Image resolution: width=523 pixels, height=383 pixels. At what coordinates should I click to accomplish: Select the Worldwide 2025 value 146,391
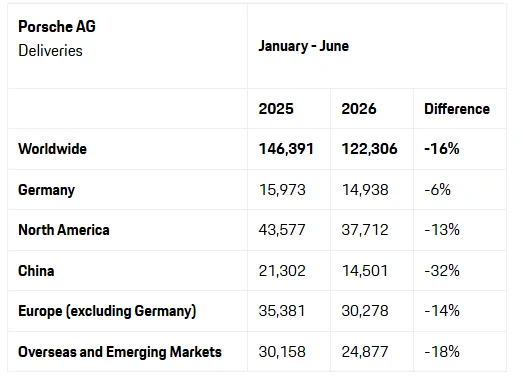coord(286,149)
